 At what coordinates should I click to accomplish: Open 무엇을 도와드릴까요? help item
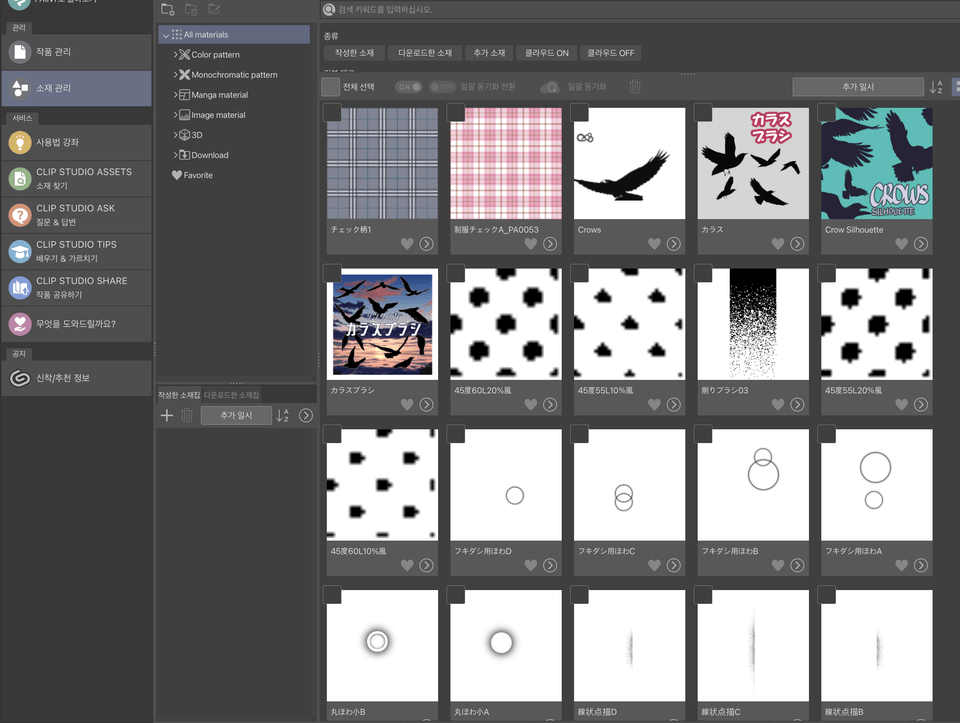click(77, 324)
